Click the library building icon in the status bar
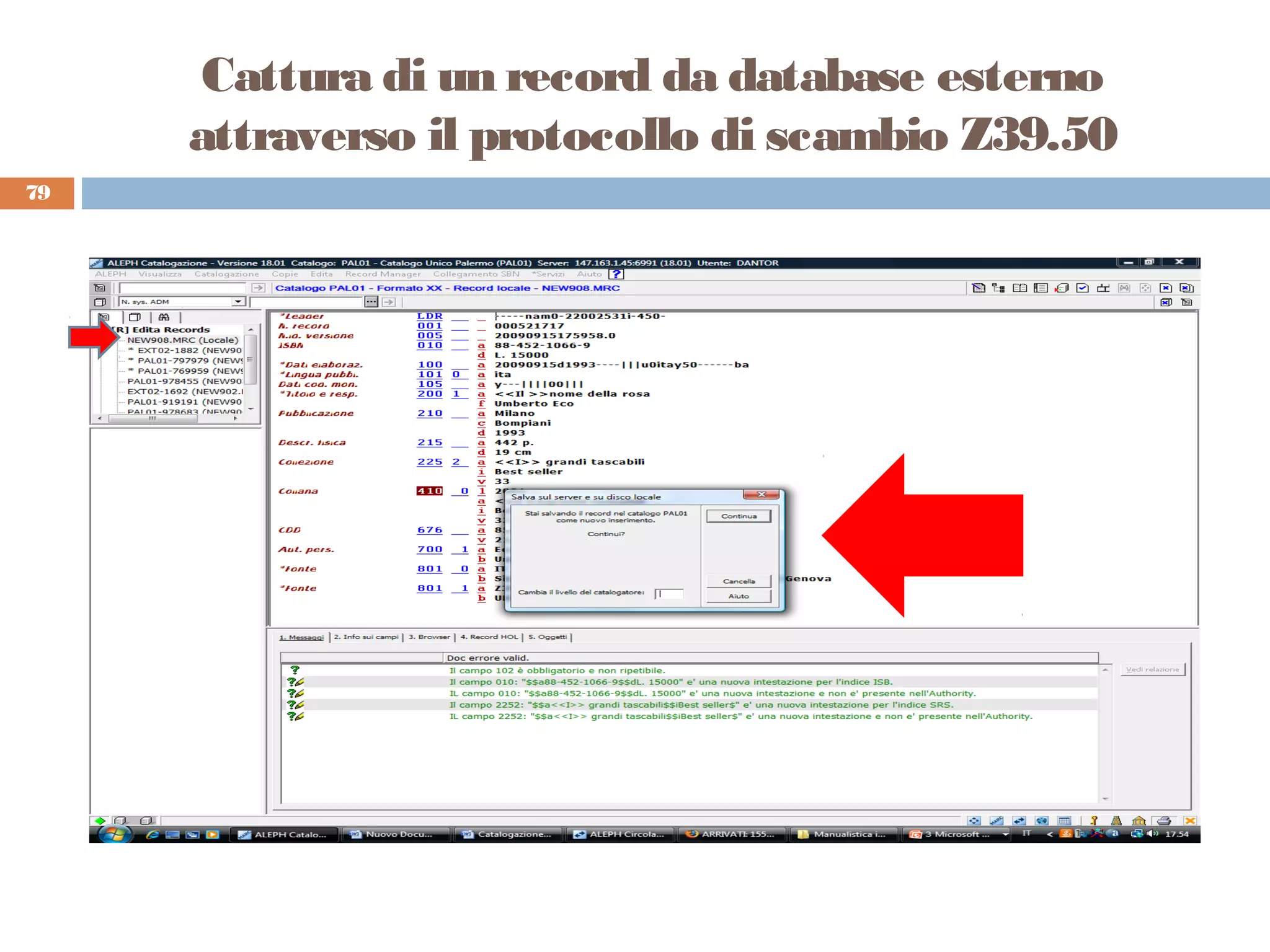The image size is (1270, 952). pyautogui.click(x=1139, y=821)
